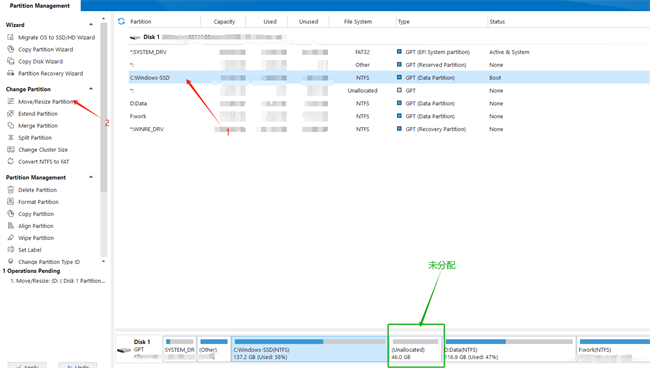Viewport: 650px width, 368px height.
Task: Sort by the Used column header
Action: (x=270, y=22)
